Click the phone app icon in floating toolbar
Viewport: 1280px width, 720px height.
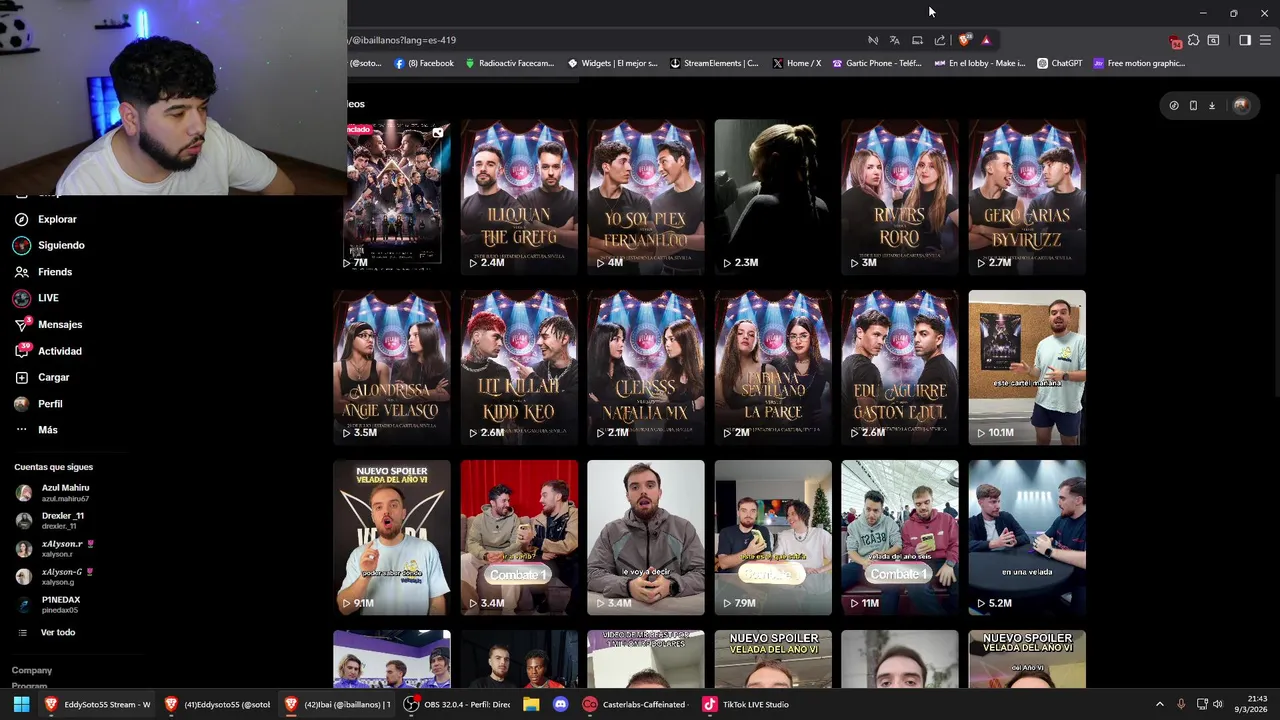click(x=1193, y=105)
